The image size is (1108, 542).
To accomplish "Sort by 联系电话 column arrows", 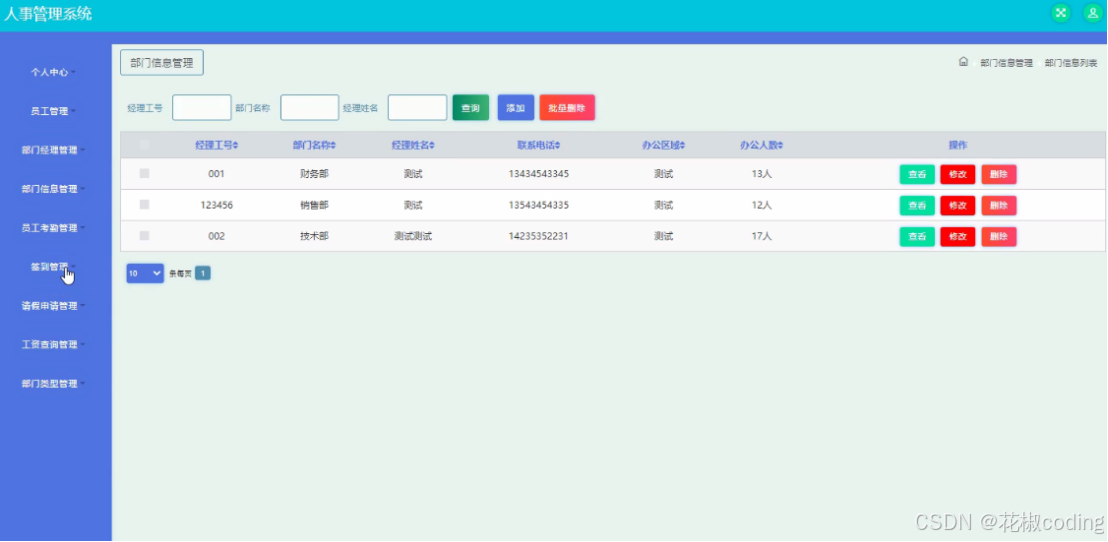I will point(558,145).
